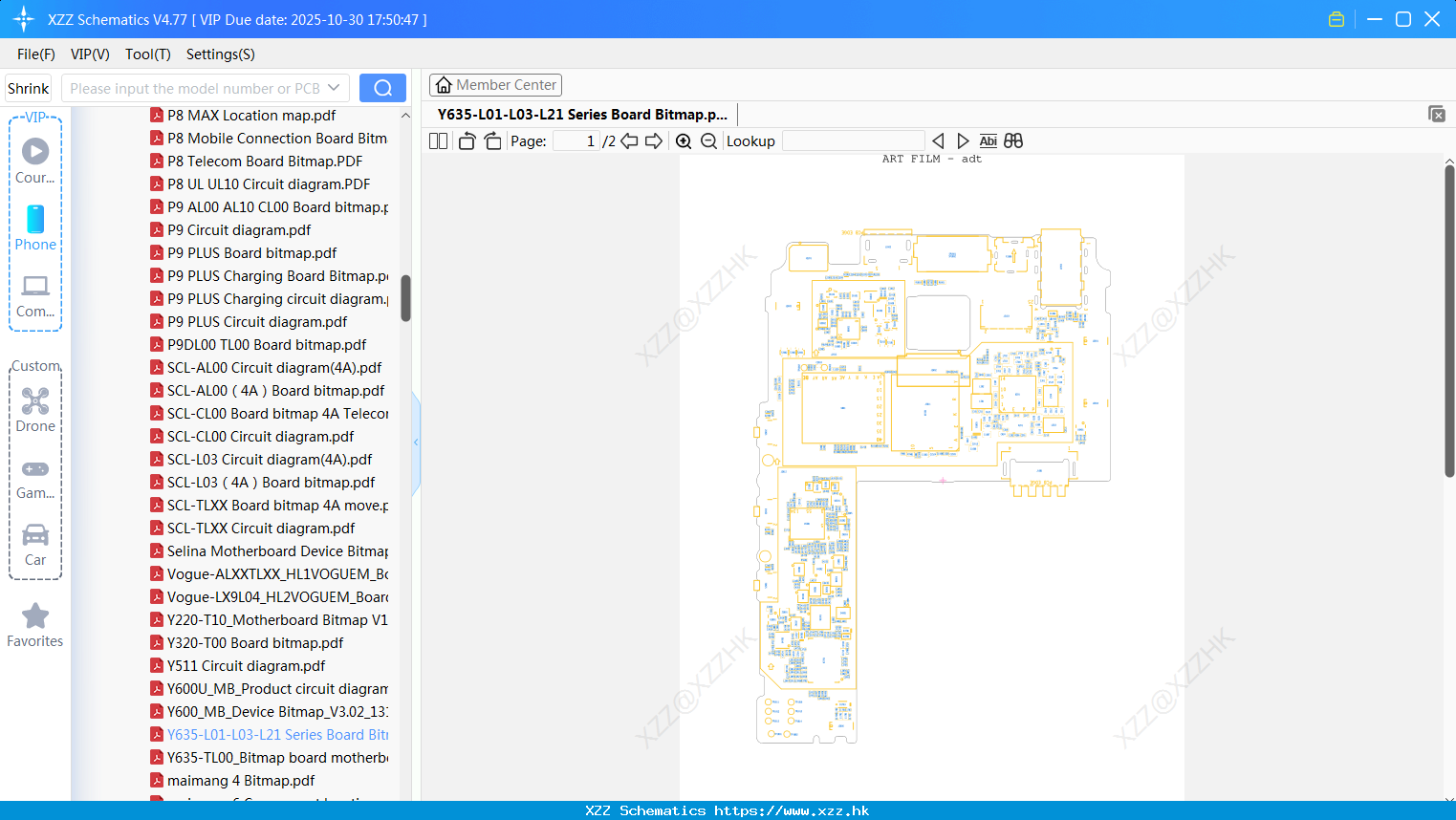Viewport: 1456px width, 820px height.
Task: Go to previous page with left arrow
Action: (x=629, y=140)
